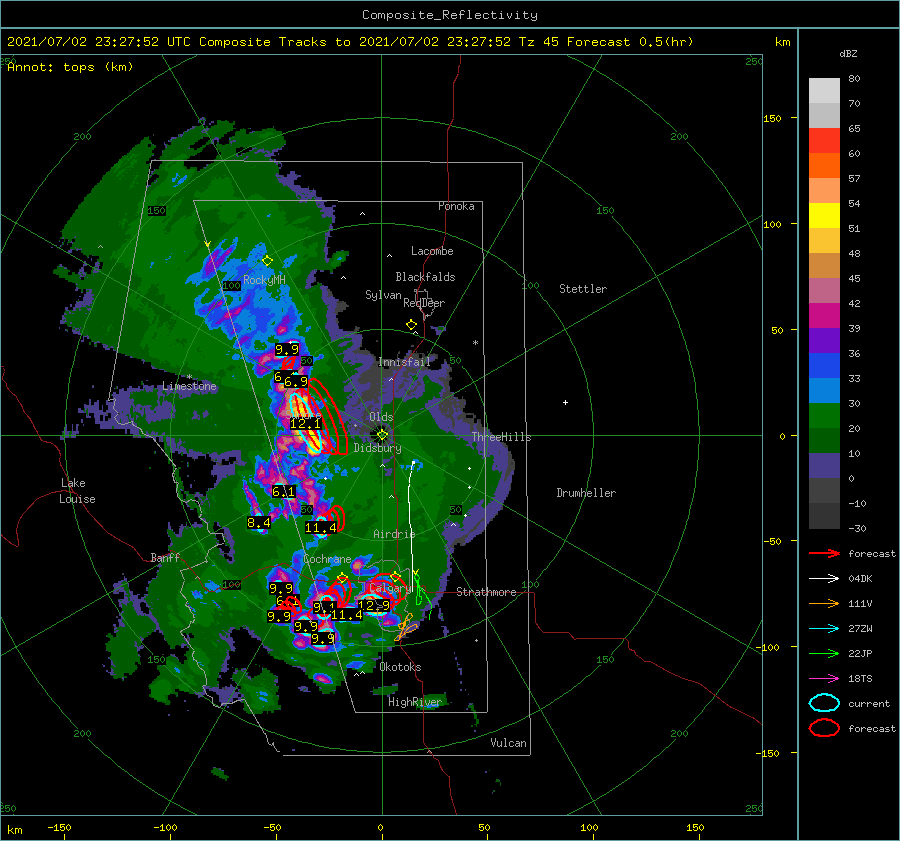The image size is (900, 841).
Task: Click the red forecast arrow legend icon
Action: (824, 553)
